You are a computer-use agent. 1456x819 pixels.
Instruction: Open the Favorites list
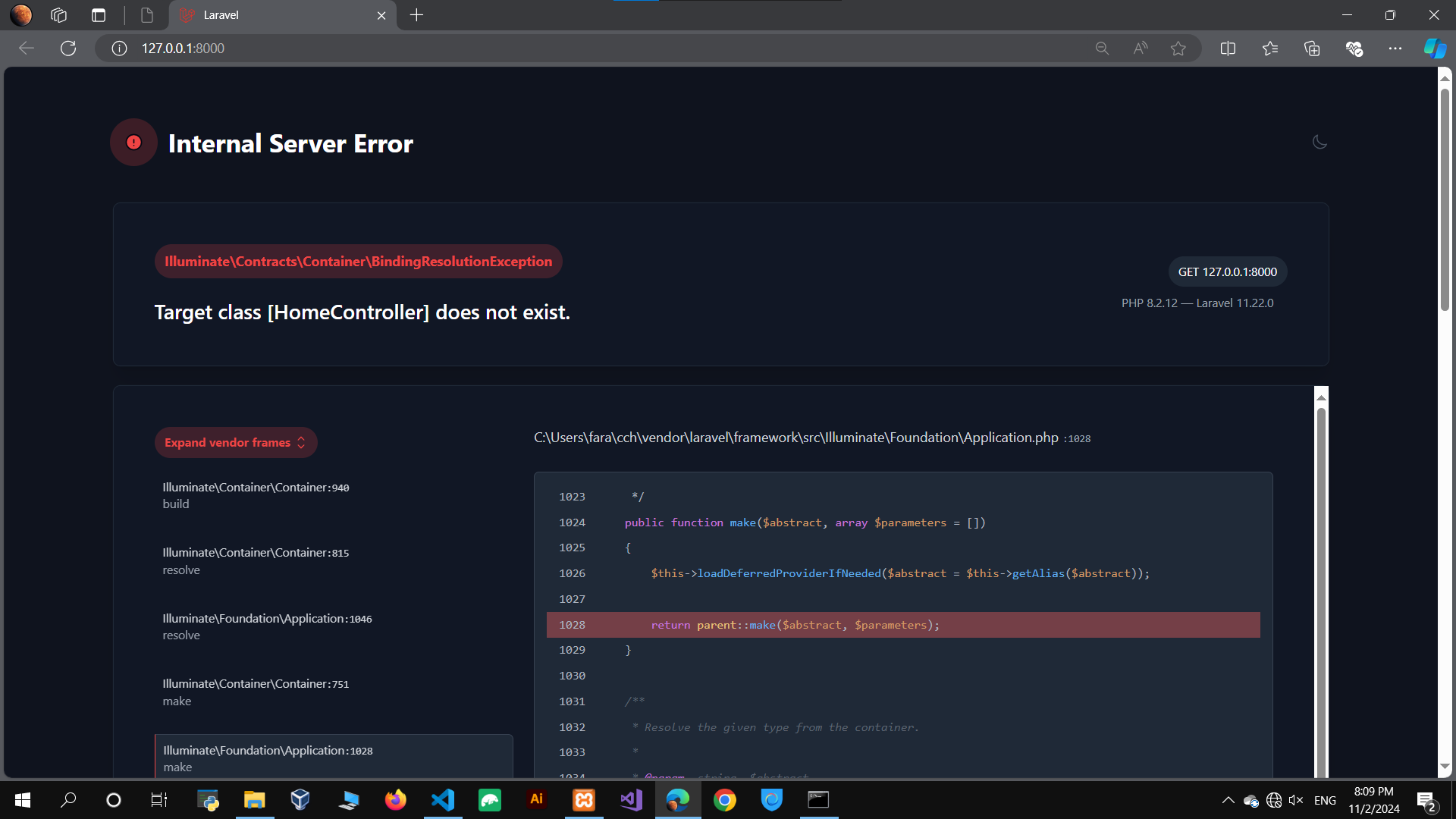(x=1270, y=48)
